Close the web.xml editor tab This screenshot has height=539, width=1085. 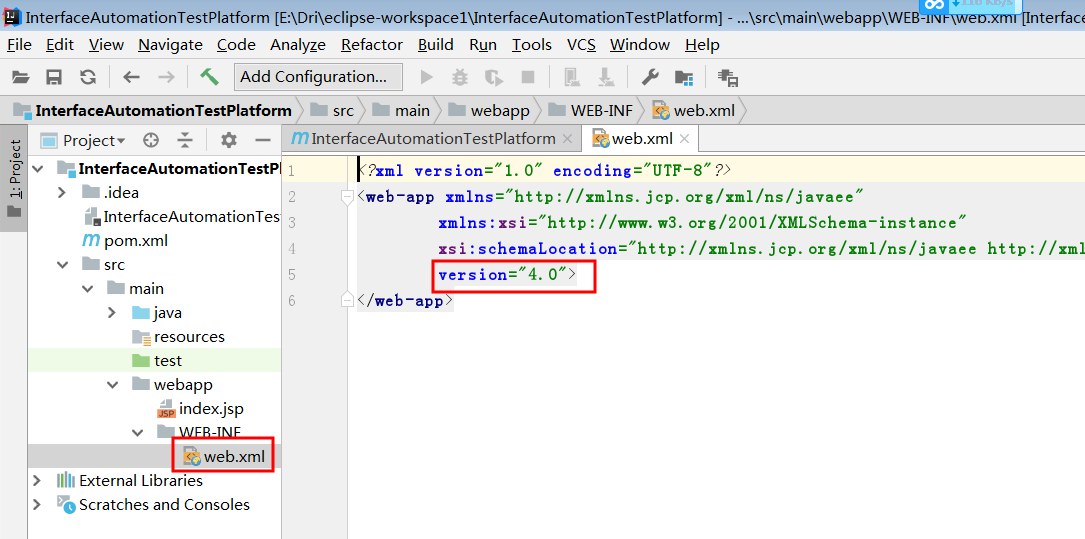[684, 139]
